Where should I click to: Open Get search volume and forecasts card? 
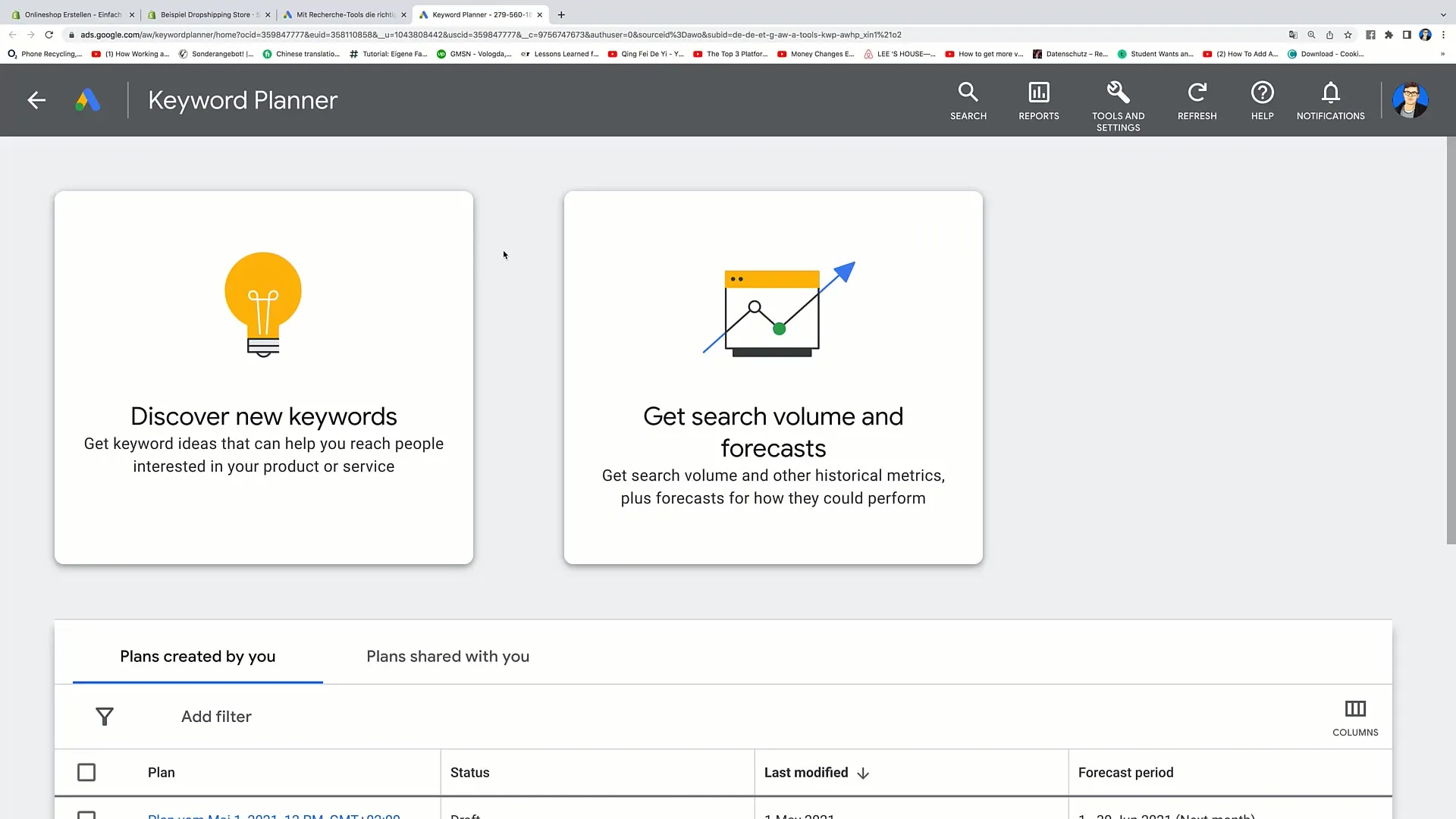click(x=773, y=378)
